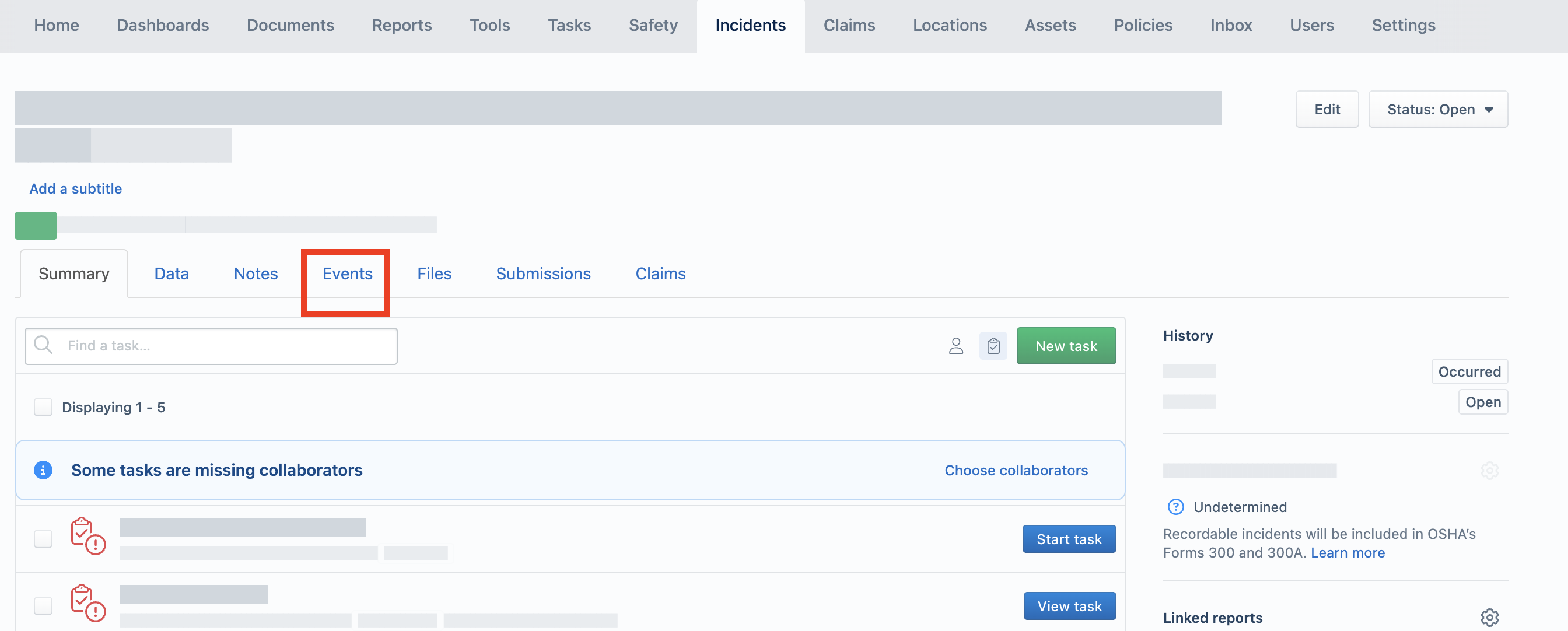Click the person collaborator filter icon

tap(956, 346)
